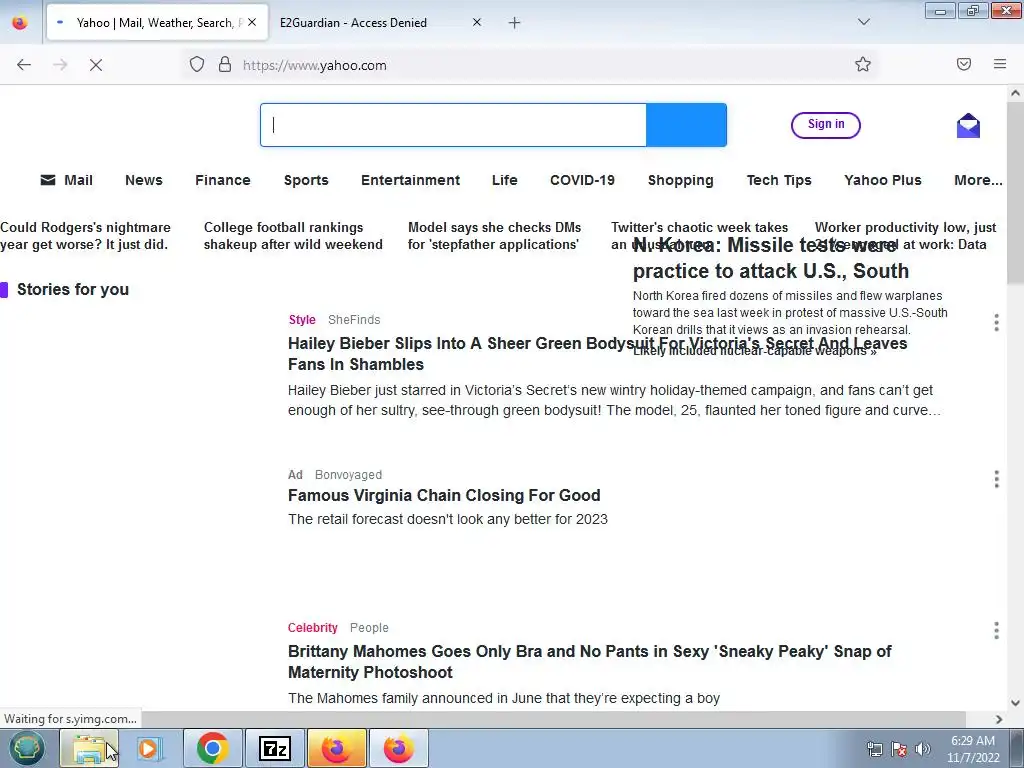Click the Stories for you heading

point(72,289)
